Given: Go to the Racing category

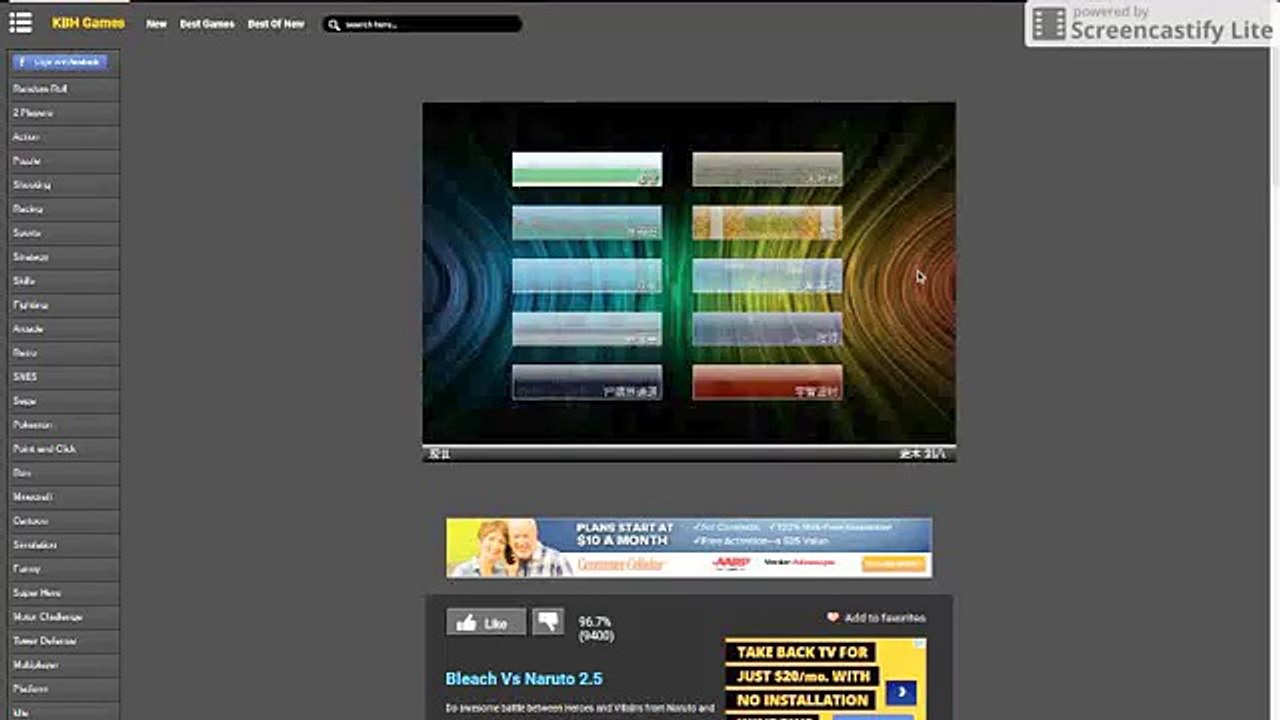Looking at the screenshot, I should [x=63, y=209].
